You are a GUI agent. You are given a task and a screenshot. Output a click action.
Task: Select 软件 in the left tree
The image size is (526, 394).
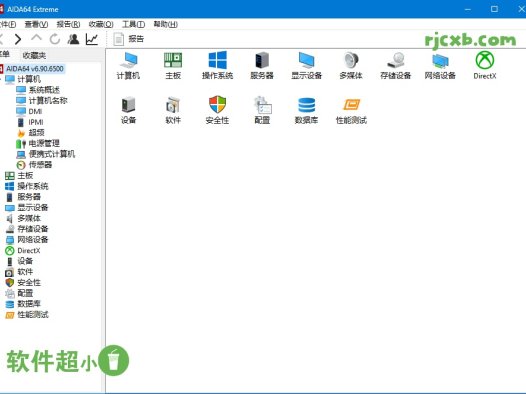click(x=19, y=272)
